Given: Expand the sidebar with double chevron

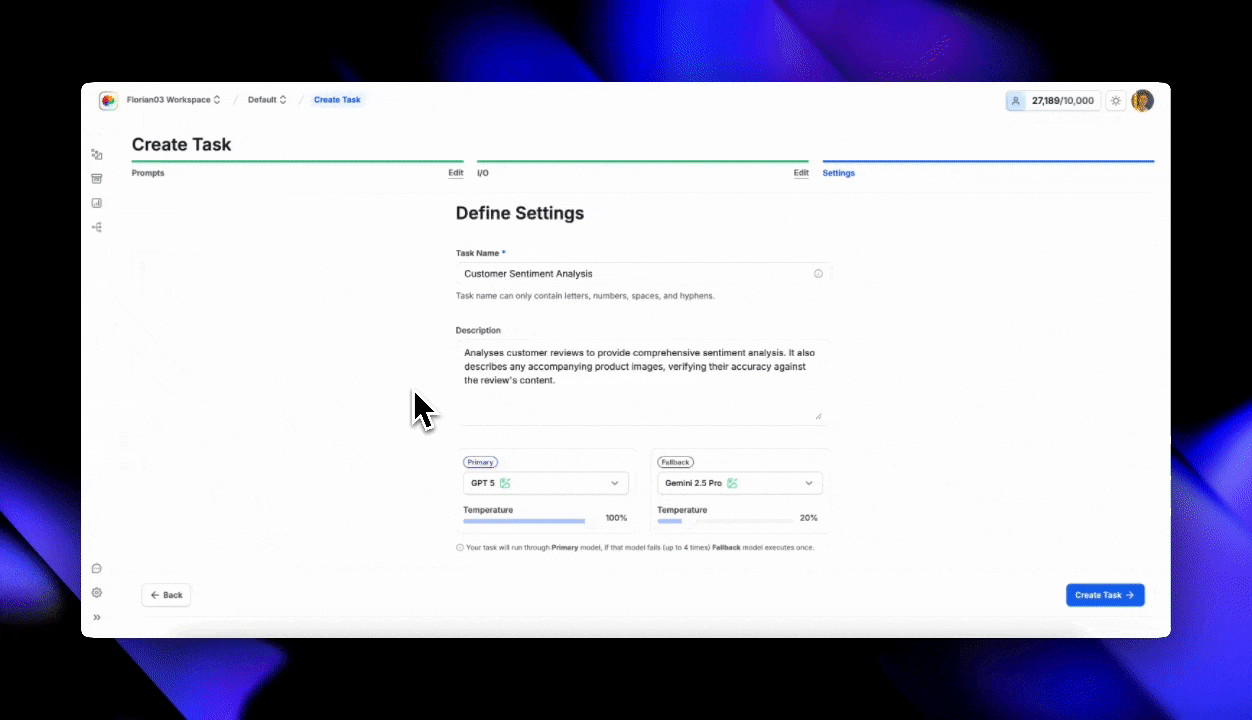Looking at the screenshot, I should (97, 617).
